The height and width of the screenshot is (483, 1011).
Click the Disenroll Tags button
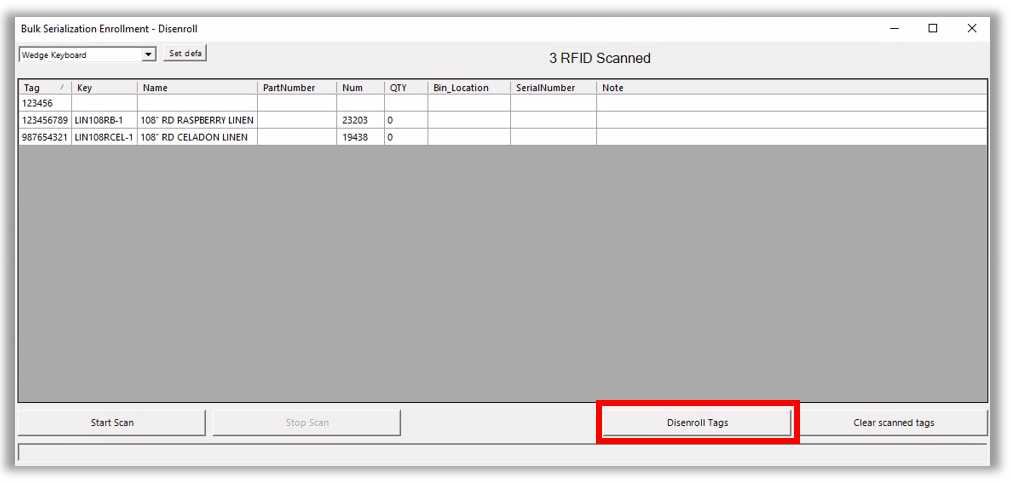click(697, 422)
